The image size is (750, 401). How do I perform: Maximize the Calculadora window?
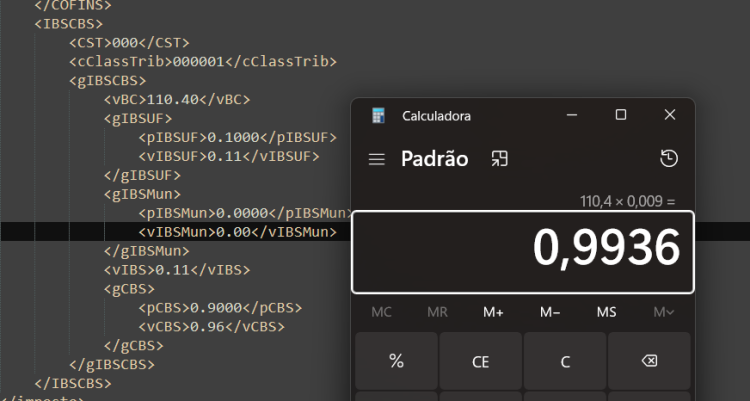(x=621, y=115)
